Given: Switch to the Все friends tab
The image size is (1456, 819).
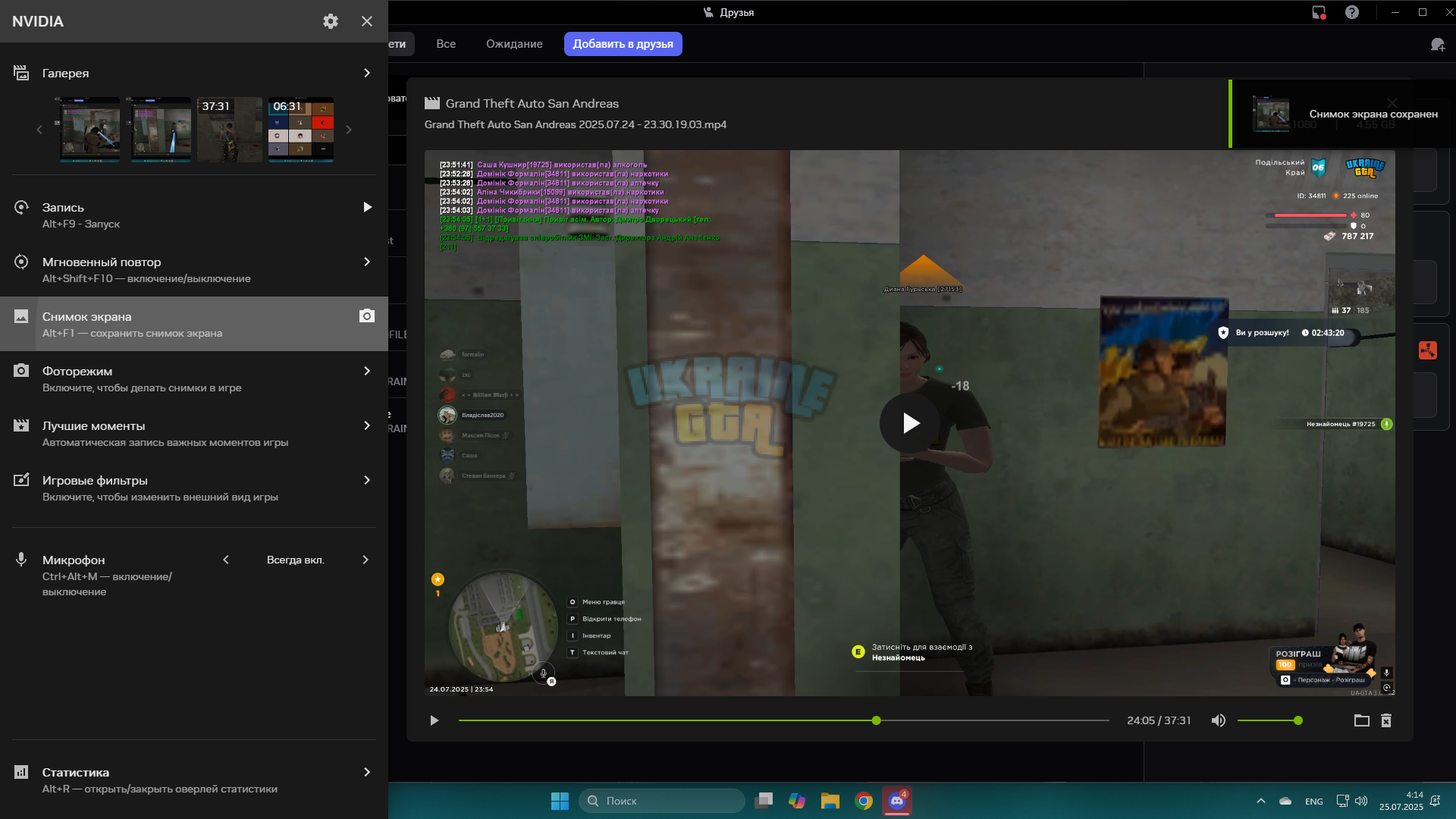Looking at the screenshot, I should tap(446, 44).
